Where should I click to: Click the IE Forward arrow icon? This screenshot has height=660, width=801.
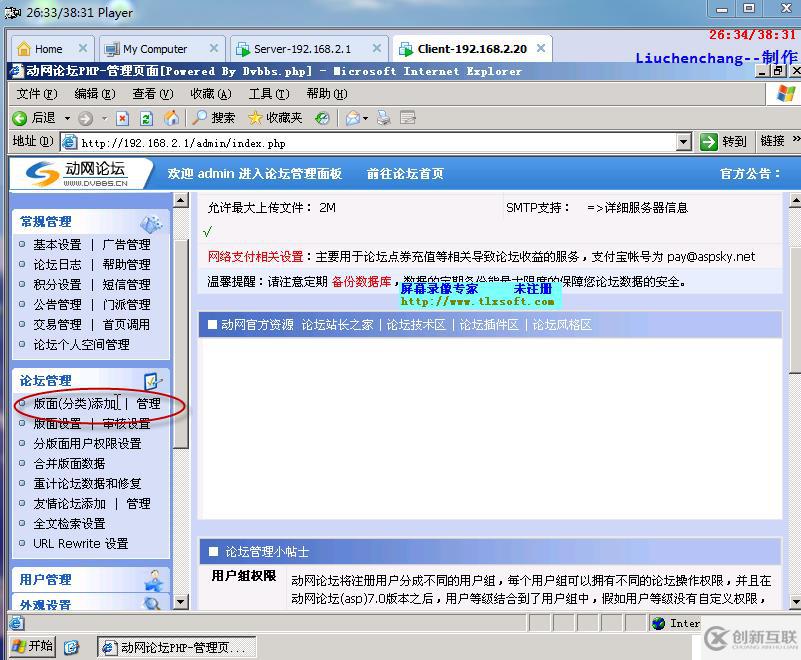tap(85, 119)
